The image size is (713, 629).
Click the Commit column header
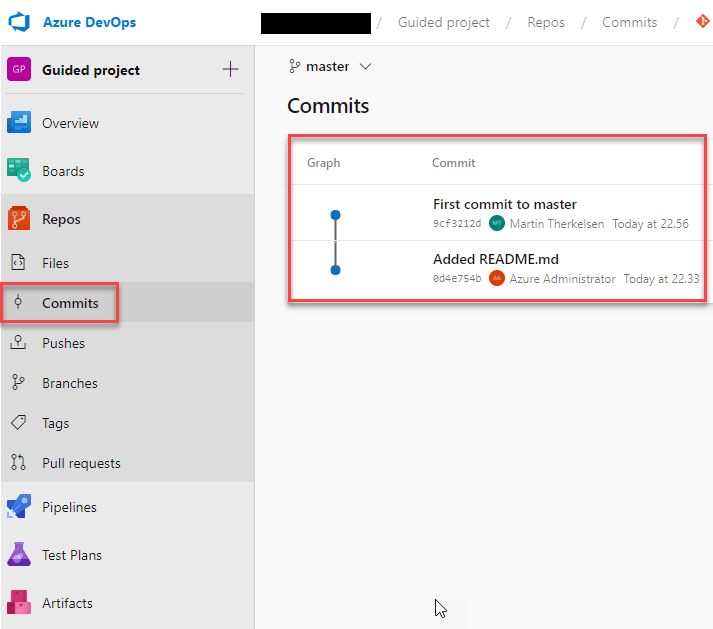453,163
